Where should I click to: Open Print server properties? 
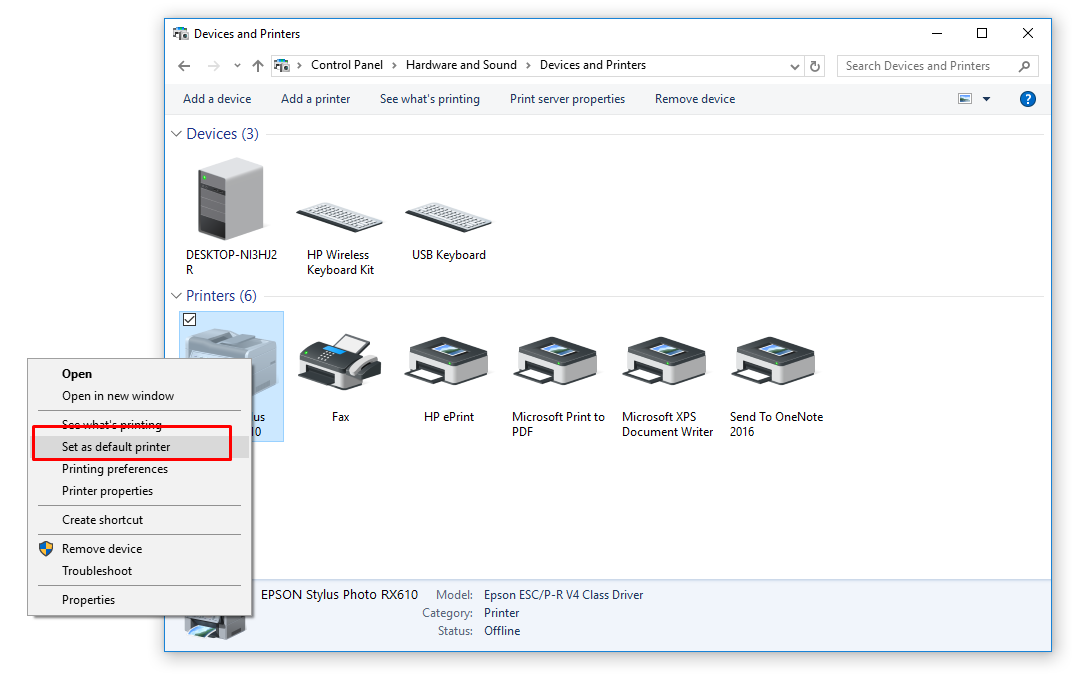coord(567,99)
